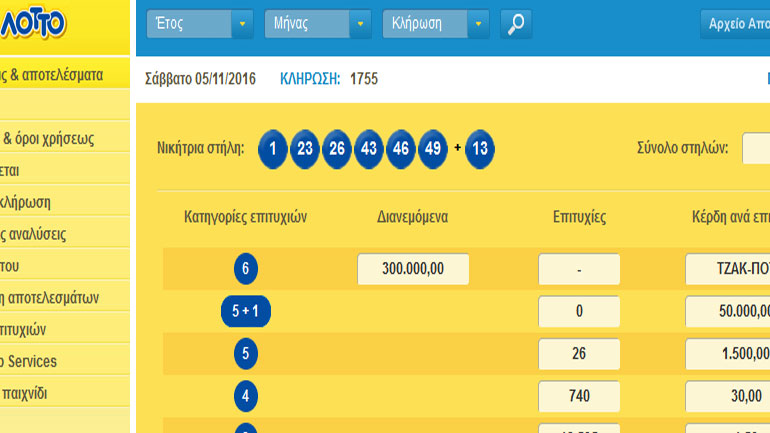
Task: Click the '740' winners field
Action: 579,396
